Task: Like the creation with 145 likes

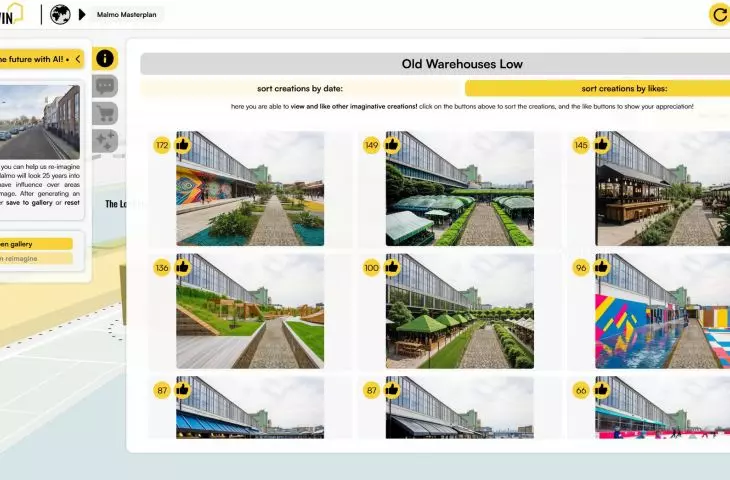Action: tap(602, 145)
